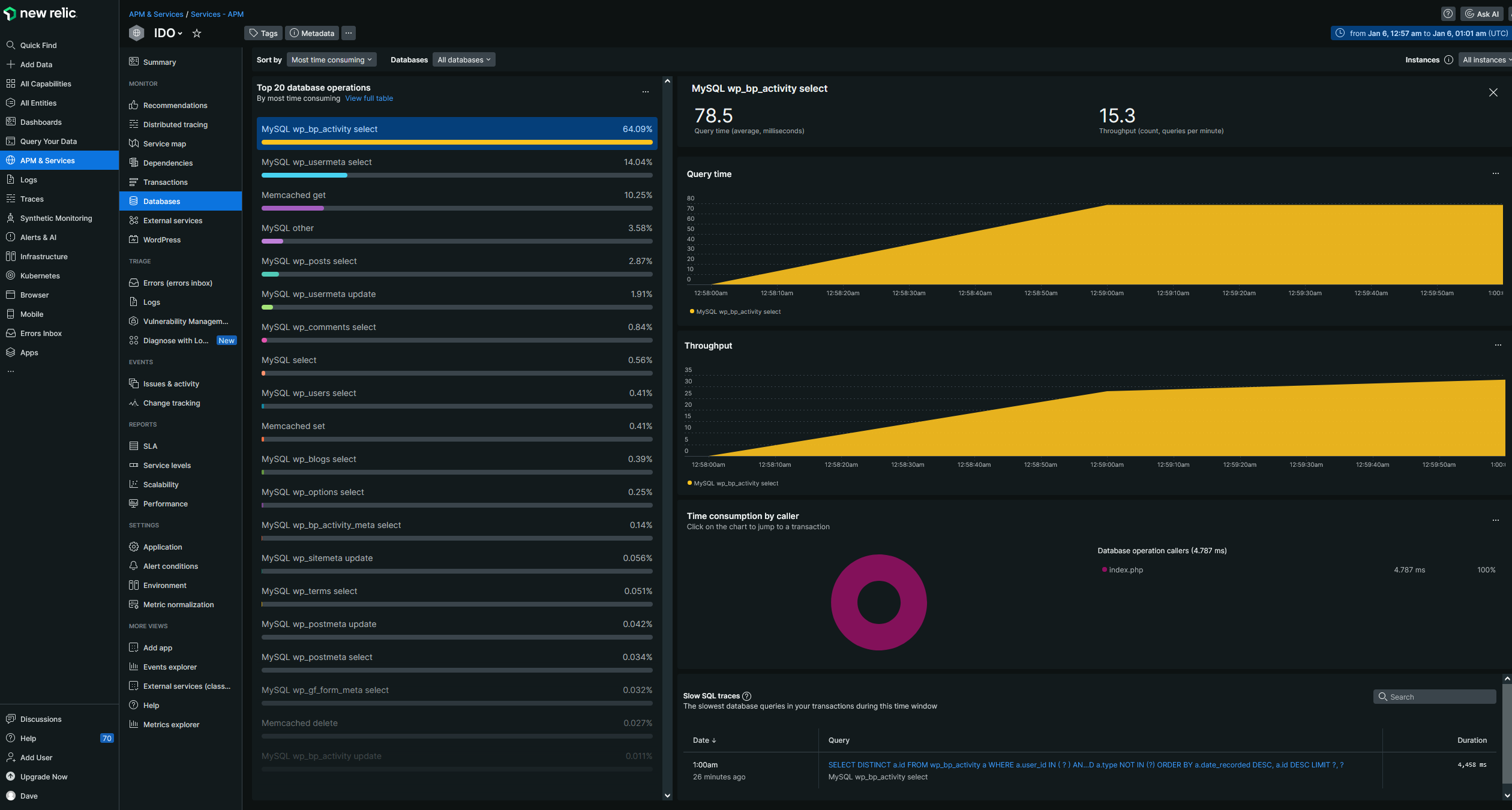The image size is (1512, 810).
Task: Select WordPress menu item
Action: 181,239
